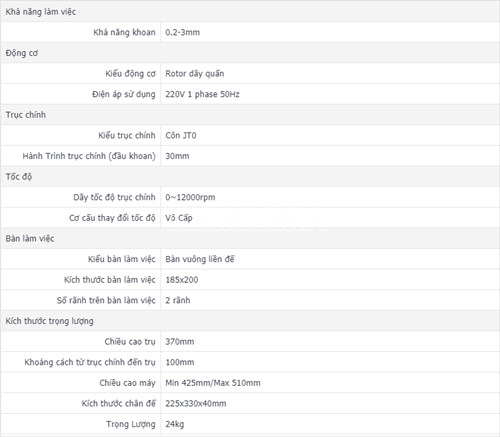This screenshot has width=500, height=437.
Task: Select the "Côn JT0" value cell
Action: 330,135
